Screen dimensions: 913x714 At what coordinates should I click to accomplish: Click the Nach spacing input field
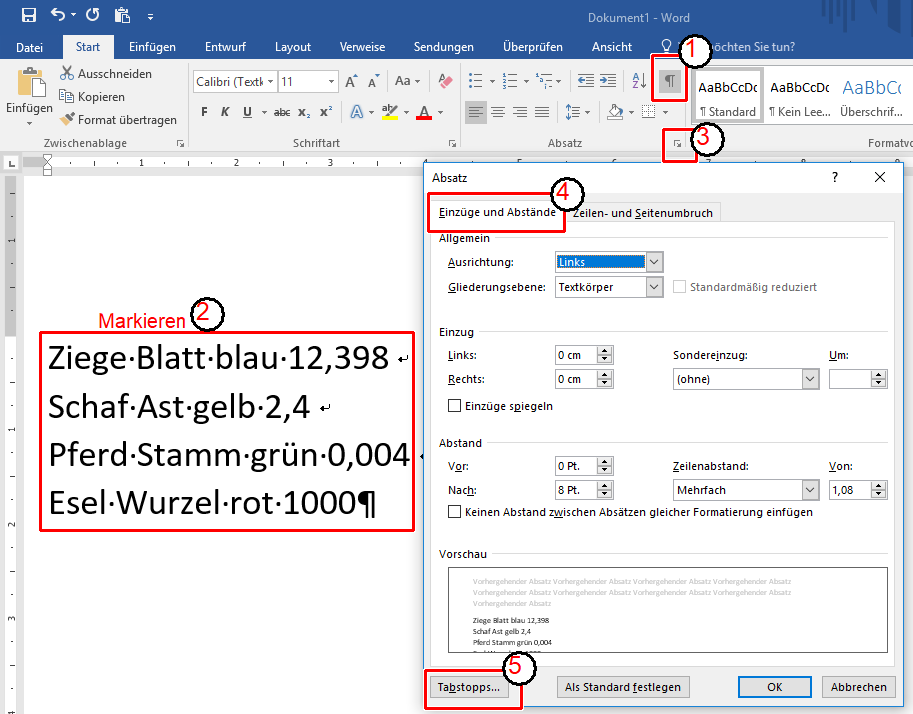point(576,490)
